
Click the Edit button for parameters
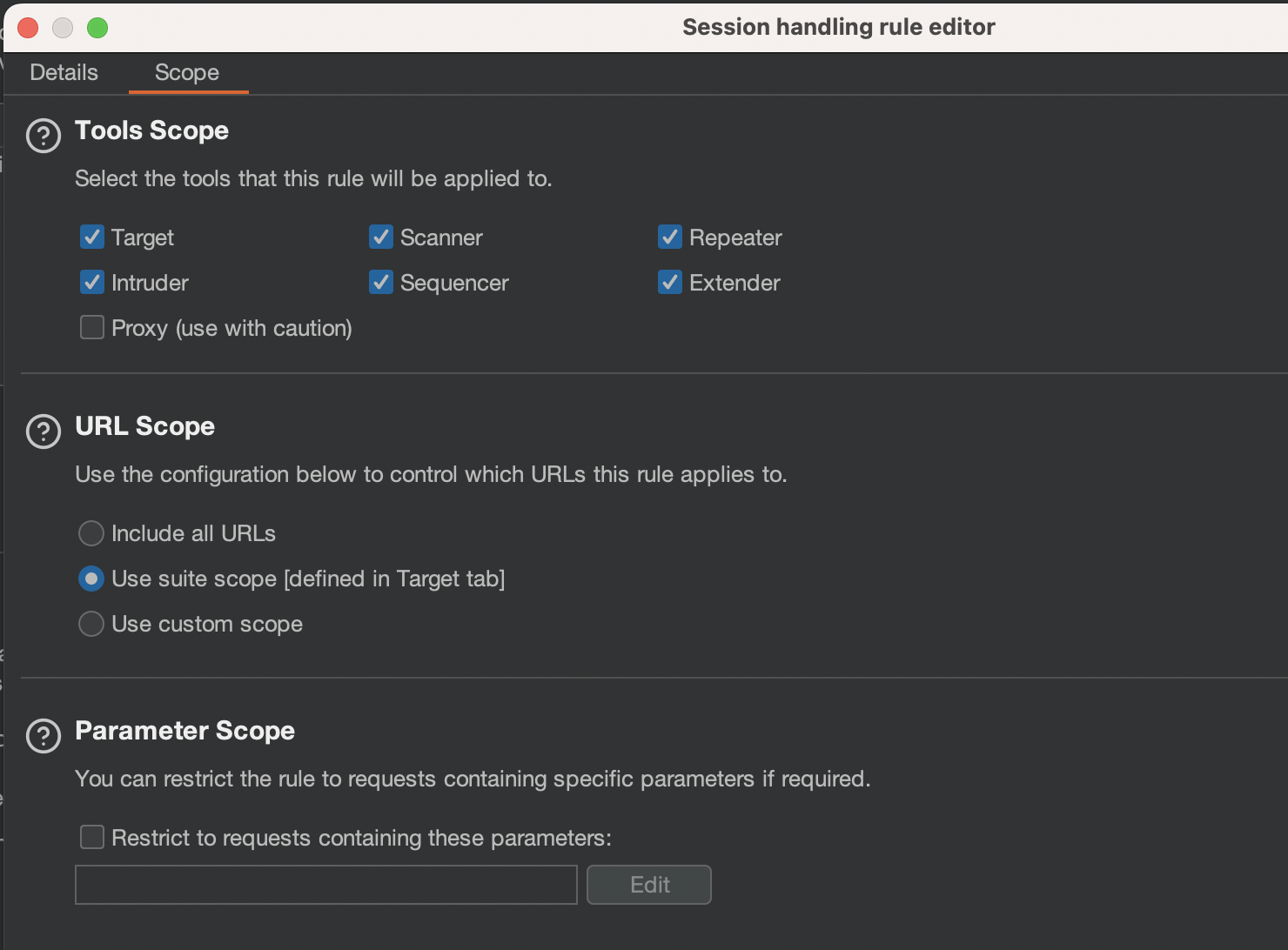[x=649, y=885]
